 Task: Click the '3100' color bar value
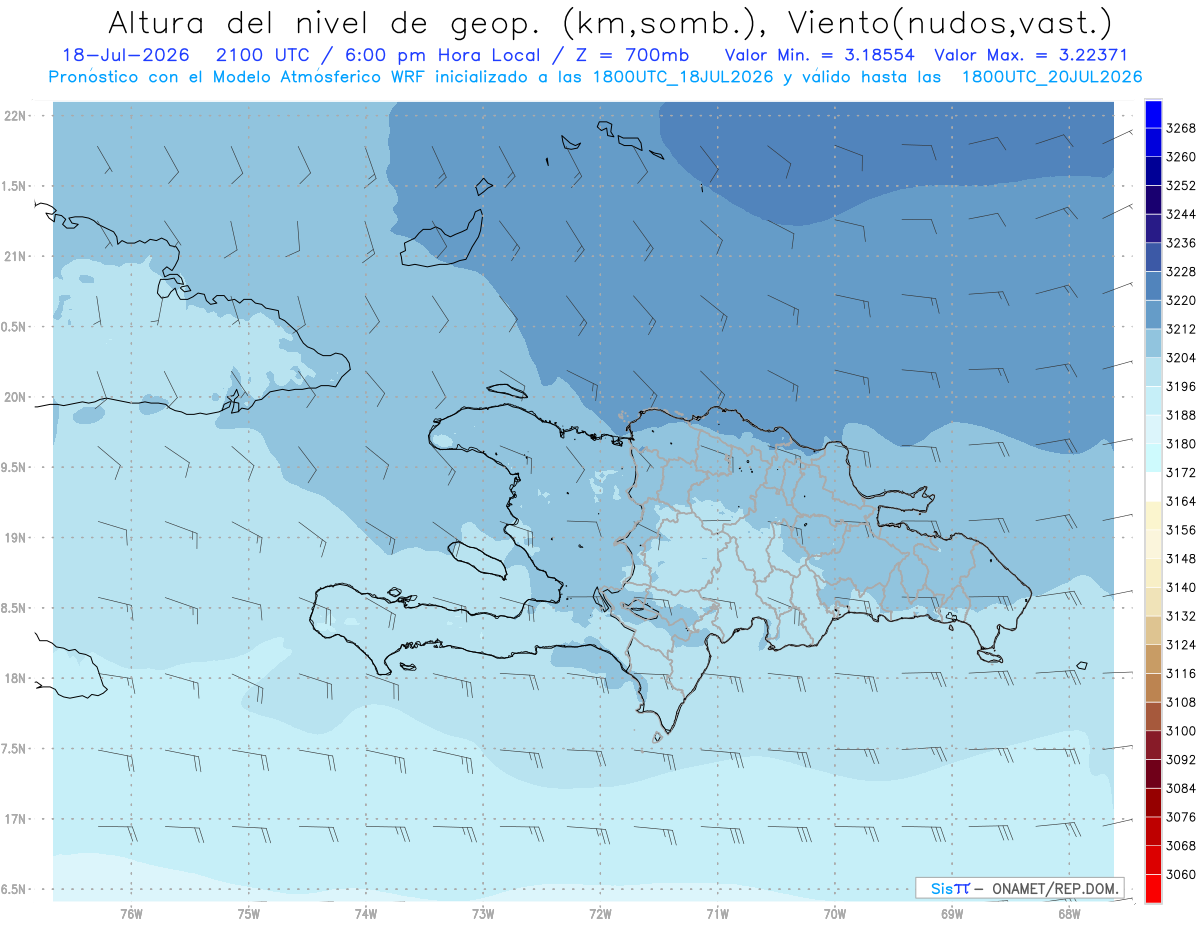point(1181,731)
